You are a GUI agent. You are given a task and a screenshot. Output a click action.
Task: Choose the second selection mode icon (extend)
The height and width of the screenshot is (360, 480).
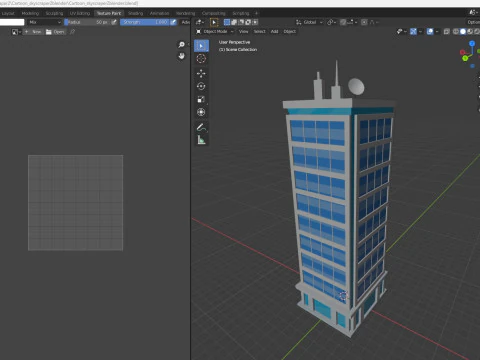pyautogui.click(x=234, y=22)
